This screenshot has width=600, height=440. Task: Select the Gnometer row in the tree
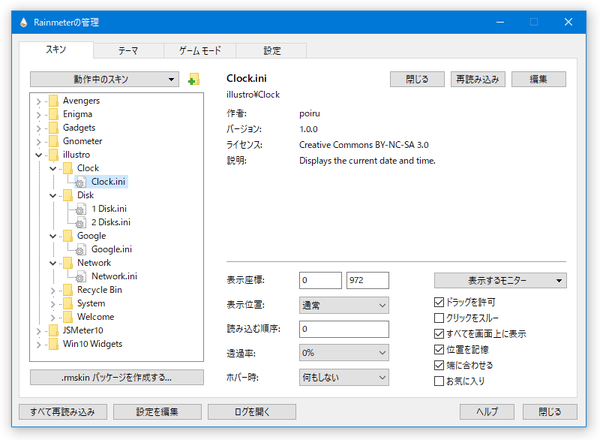(x=82, y=141)
